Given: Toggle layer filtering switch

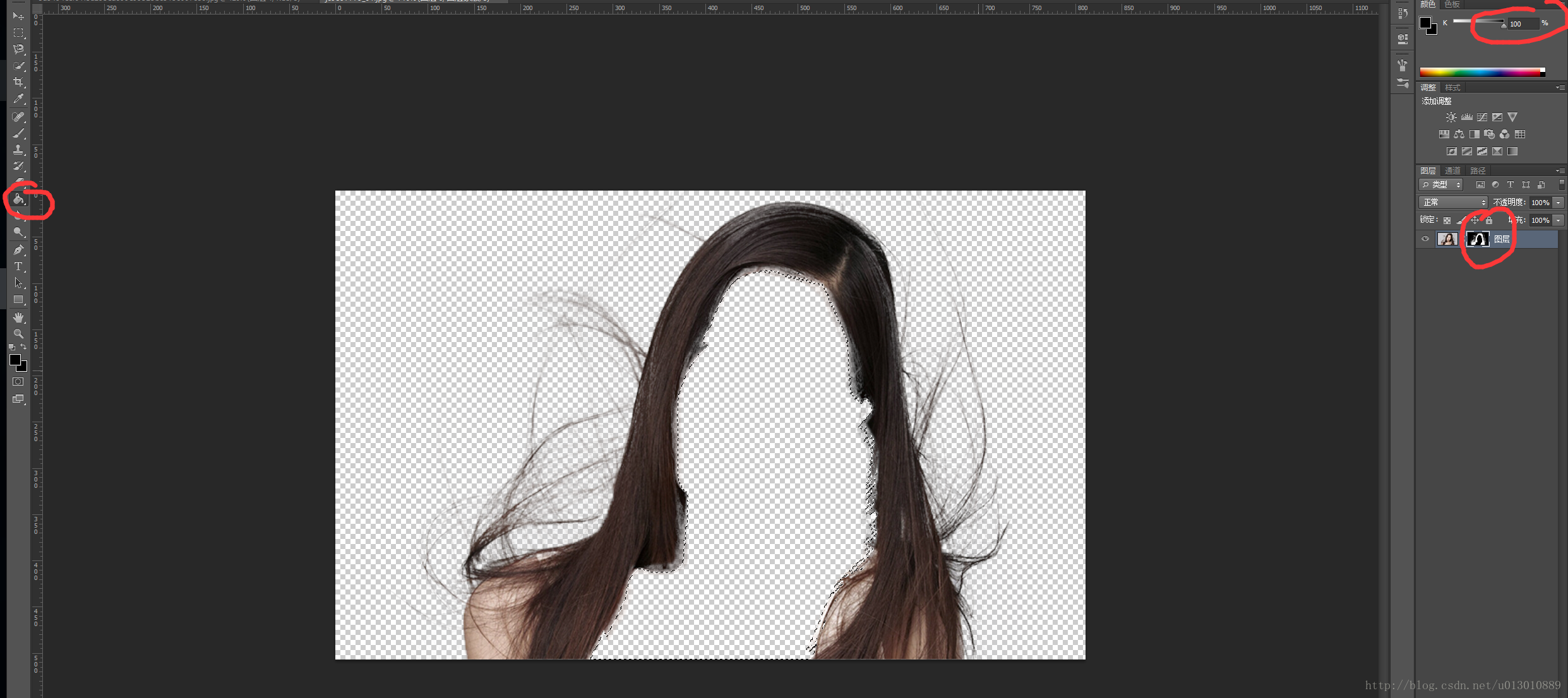Looking at the screenshot, I should (x=1562, y=185).
